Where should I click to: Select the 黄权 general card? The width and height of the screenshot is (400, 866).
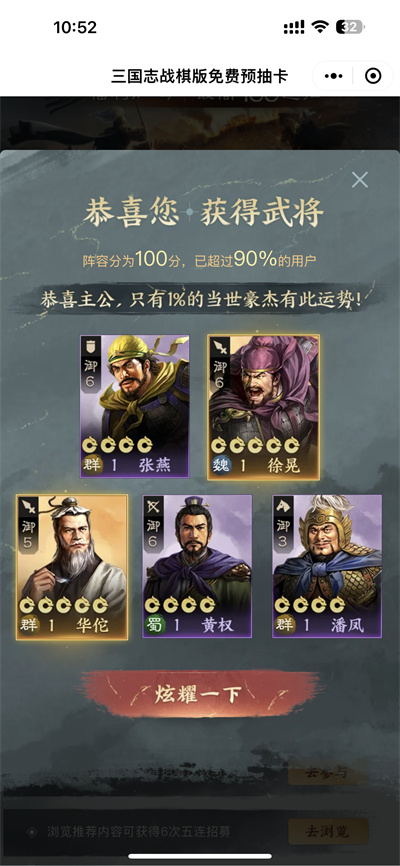[x=197, y=566]
